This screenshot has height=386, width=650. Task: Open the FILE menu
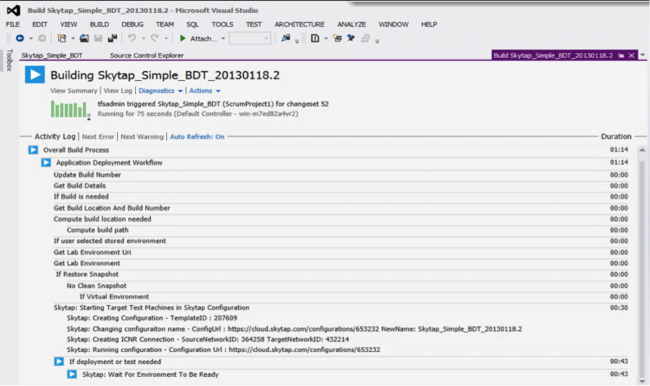[x=12, y=24]
